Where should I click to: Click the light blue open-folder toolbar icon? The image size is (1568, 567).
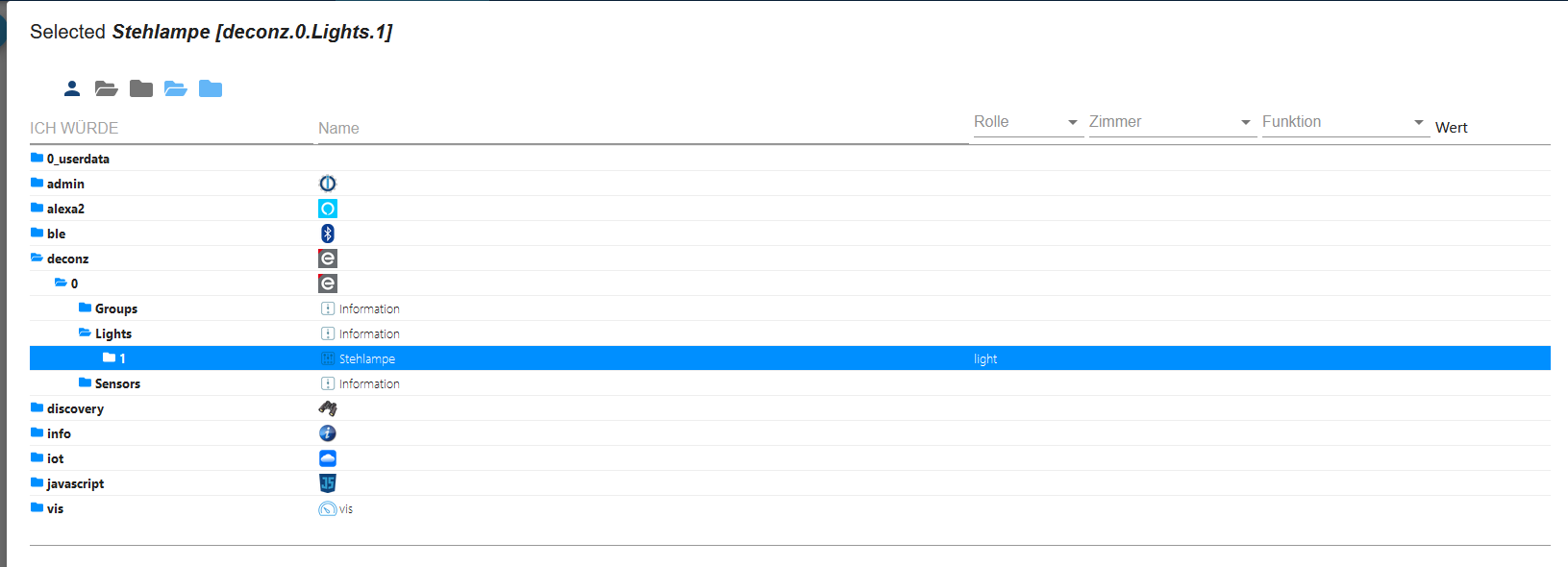[176, 88]
